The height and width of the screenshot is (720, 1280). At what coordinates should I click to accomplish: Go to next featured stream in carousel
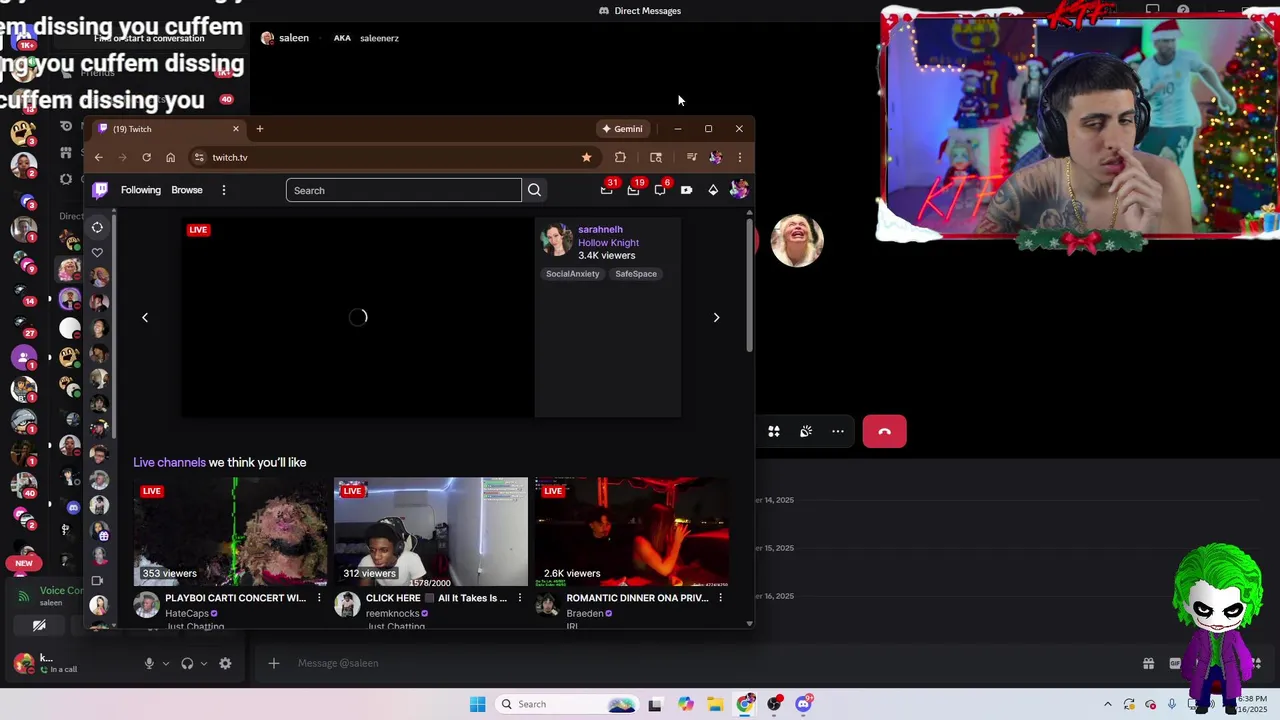click(x=716, y=317)
